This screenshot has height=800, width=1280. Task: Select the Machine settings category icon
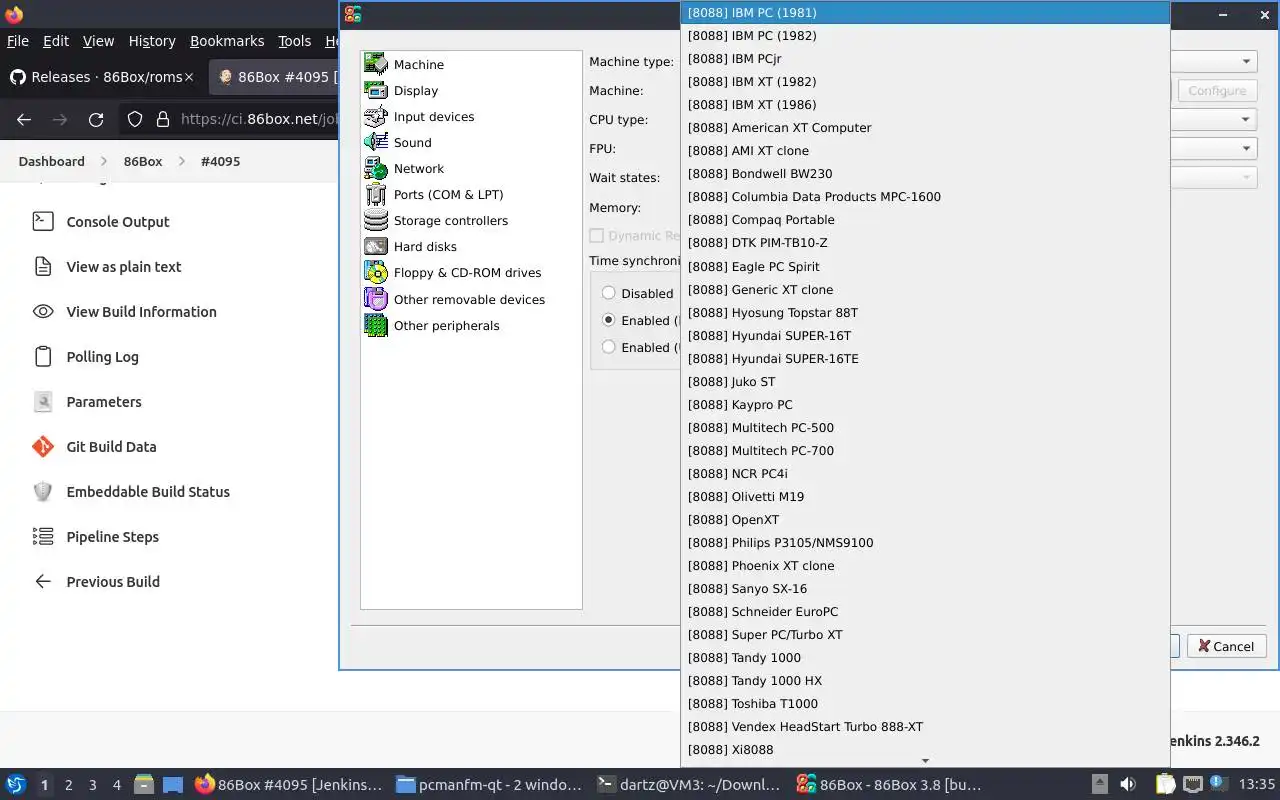coord(376,64)
